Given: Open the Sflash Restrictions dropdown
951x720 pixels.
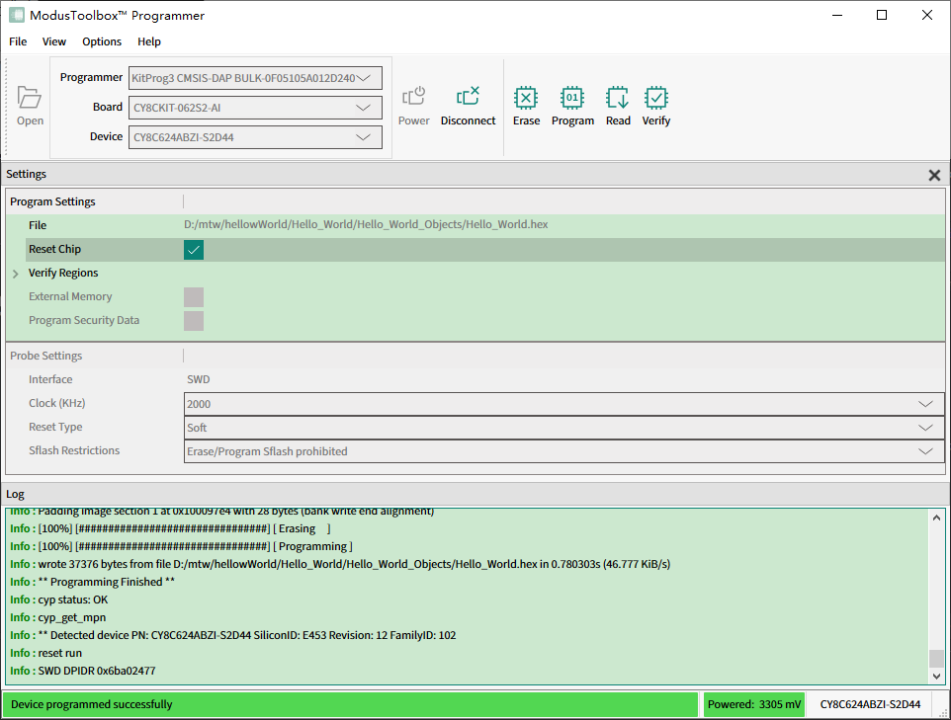Looking at the screenshot, I should click(x=563, y=451).
